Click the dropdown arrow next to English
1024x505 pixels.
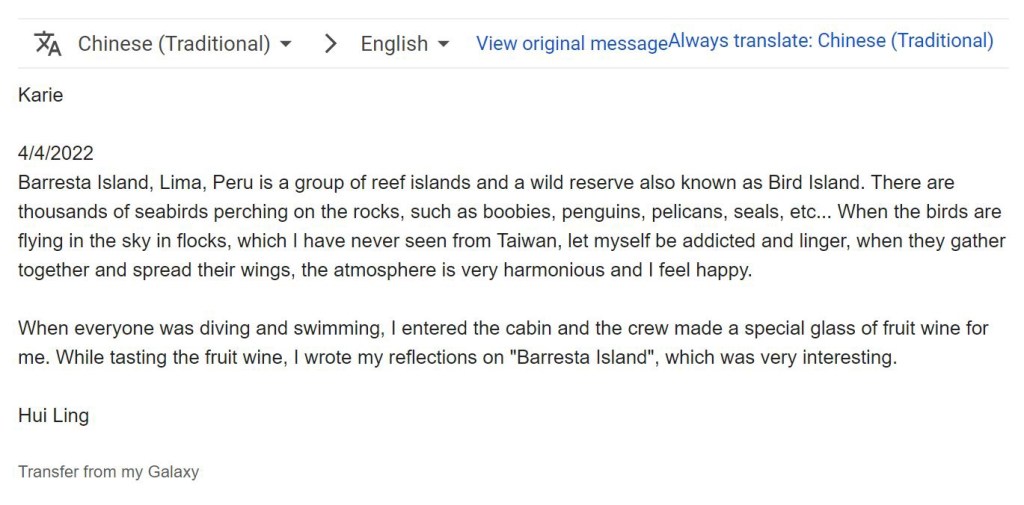point(444,44)
